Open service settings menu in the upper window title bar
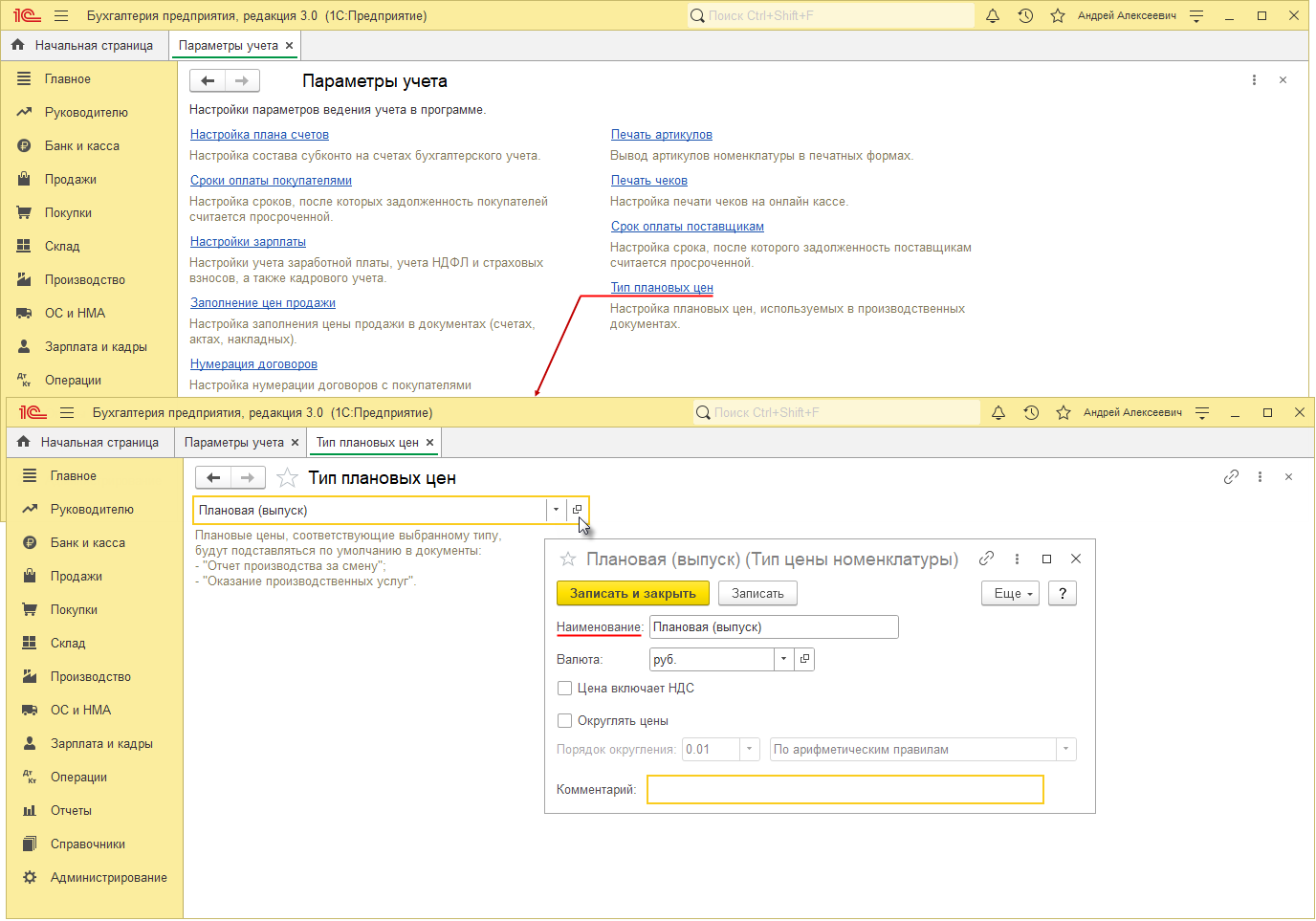The width and height of the screenshot is (1316, 921). [x=1196, y=15]
